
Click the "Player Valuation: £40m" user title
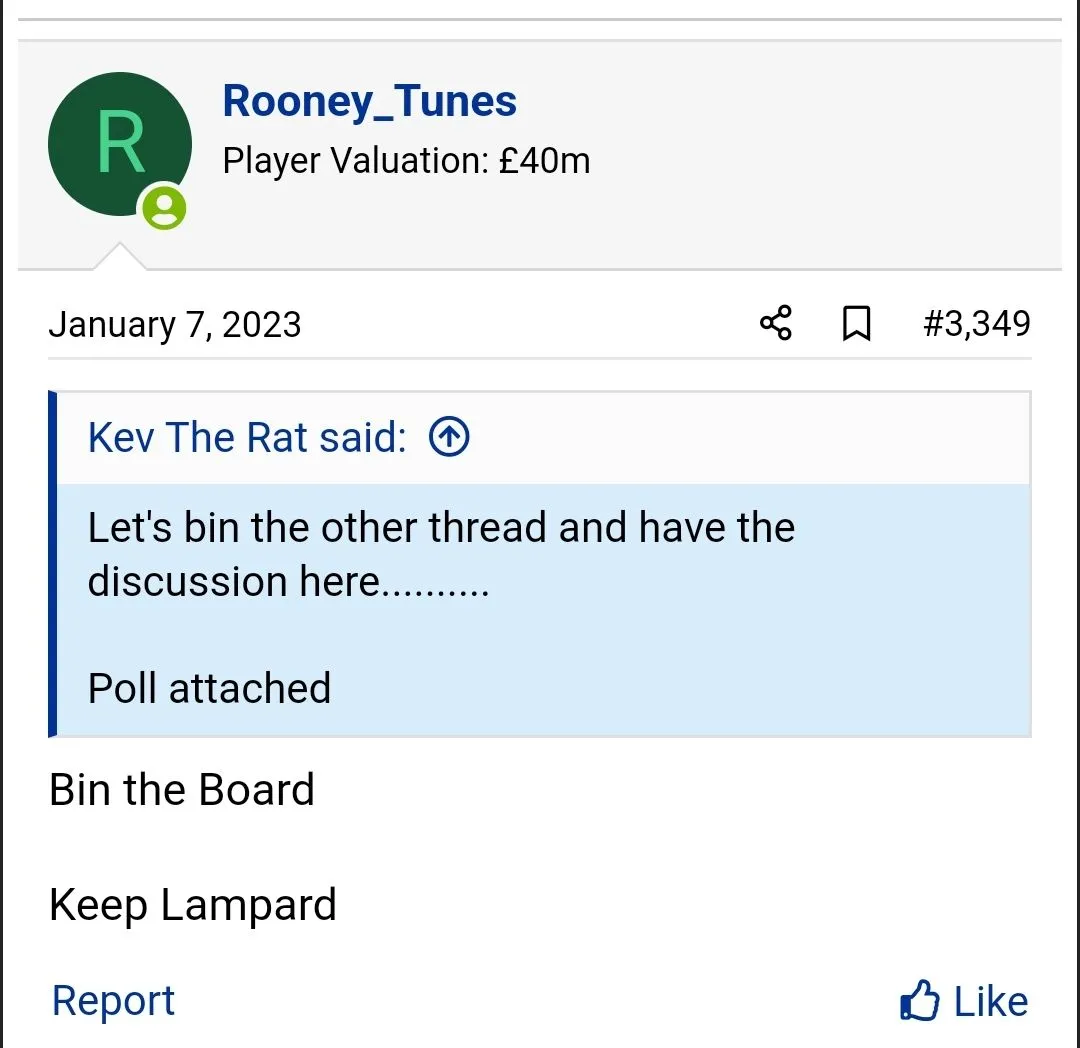406,160
